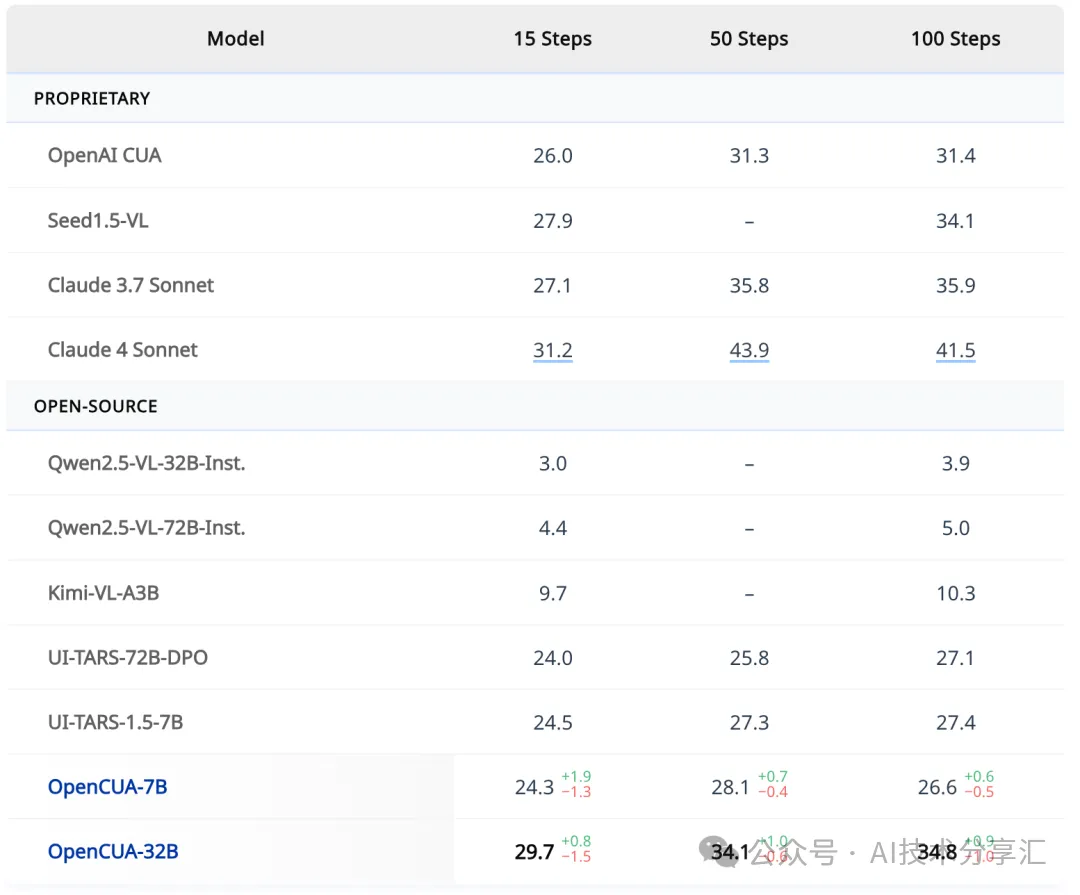Click the 15 Steps column header
The width and height of the screenshot is (1080, 895).
[x=552, y=39]
